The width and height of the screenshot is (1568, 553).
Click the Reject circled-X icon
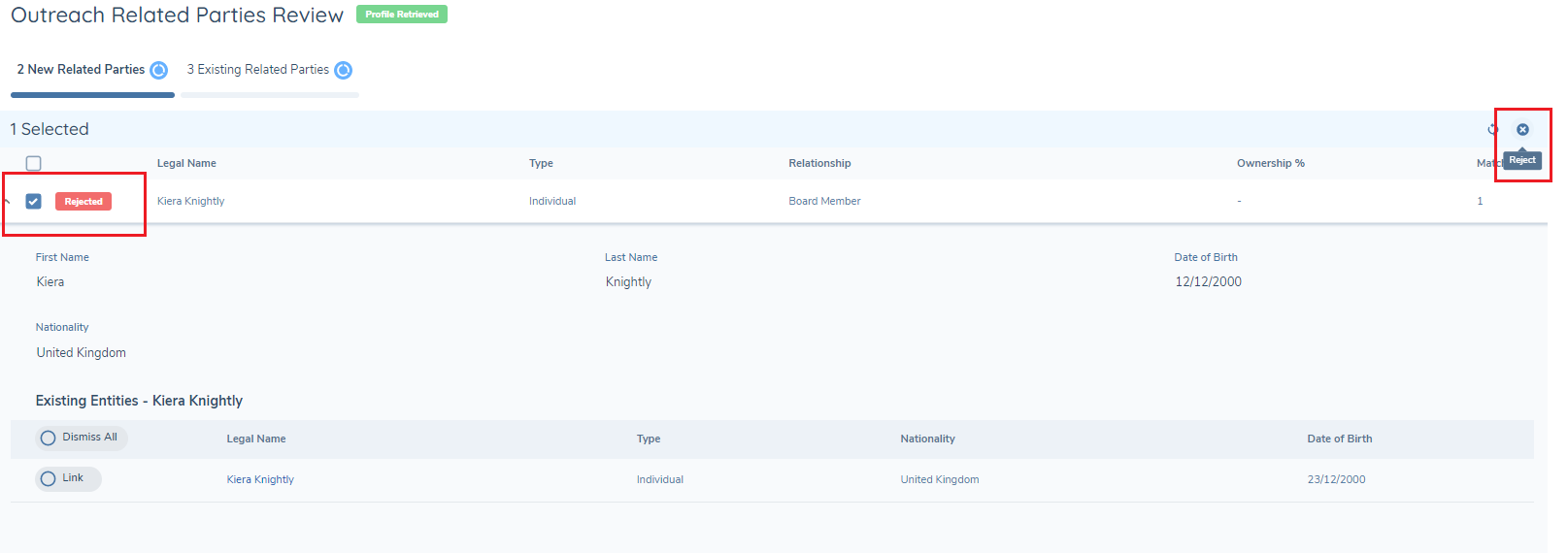click(1522, 129)
